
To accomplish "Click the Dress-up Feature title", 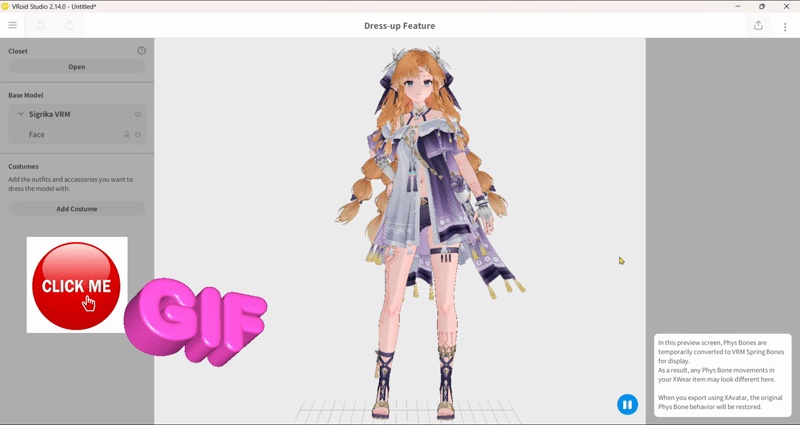I will click(399, 26).
